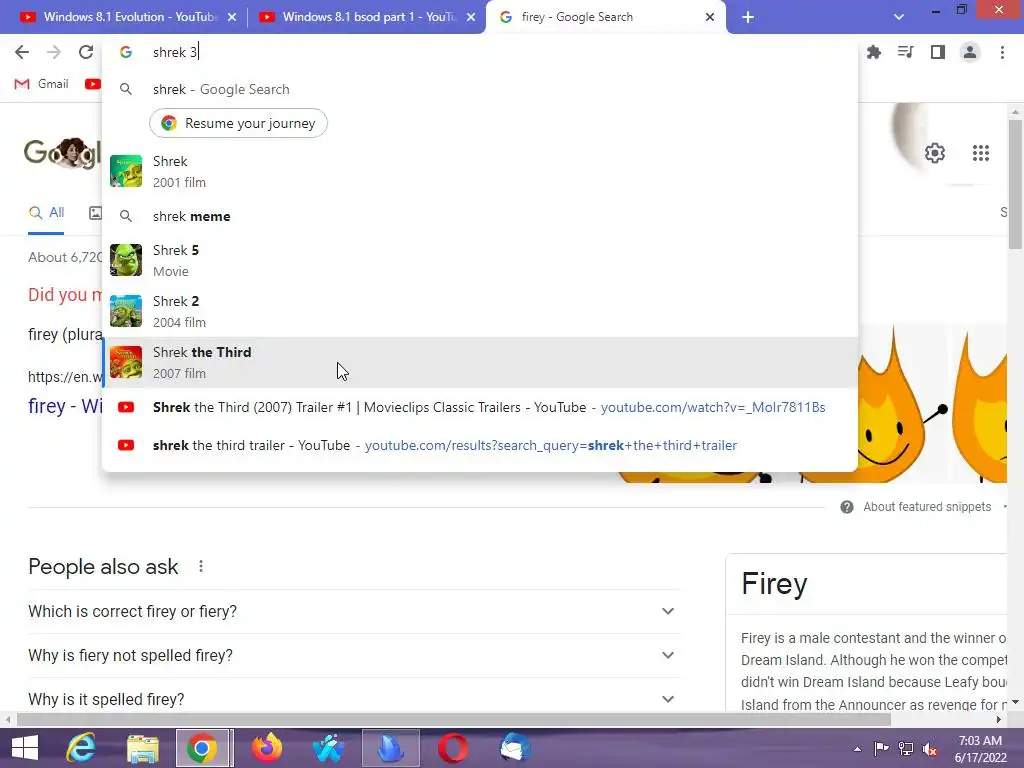Open the firey - Wi result link
Screen dimensions: 1024x768
tap(65, 406)
